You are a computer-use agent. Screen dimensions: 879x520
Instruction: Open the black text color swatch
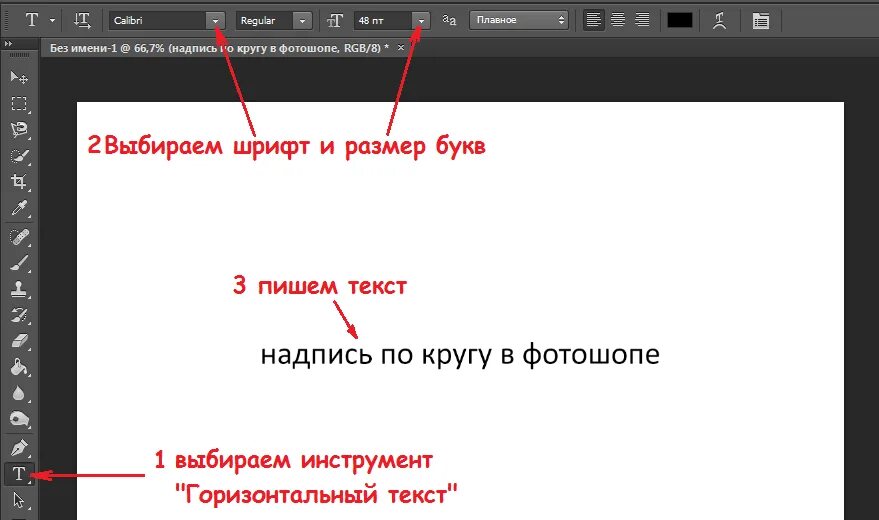click(x=679, y=21)
